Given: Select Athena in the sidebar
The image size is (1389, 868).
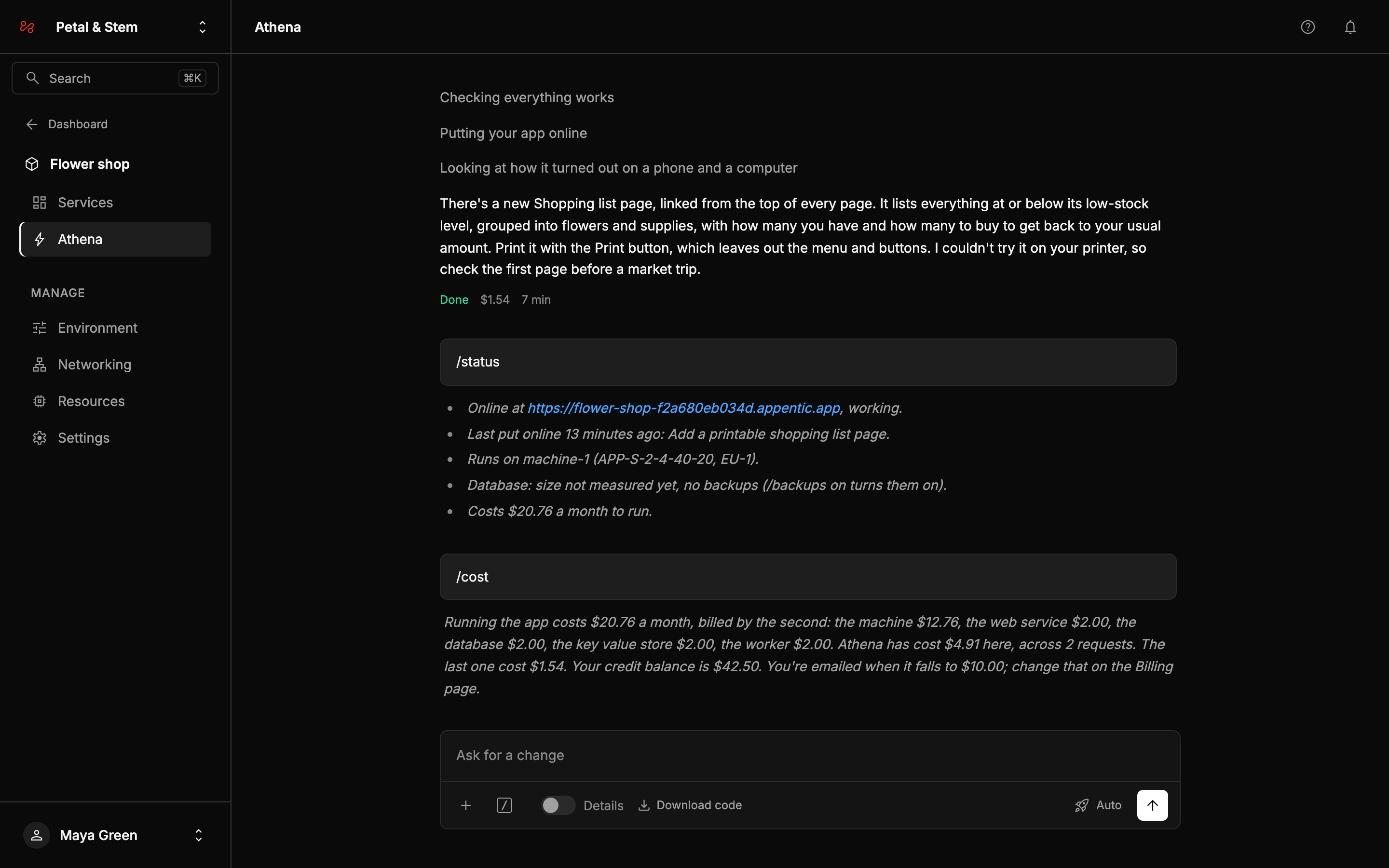Looking at the screenshot, I should tap(115, 239).
